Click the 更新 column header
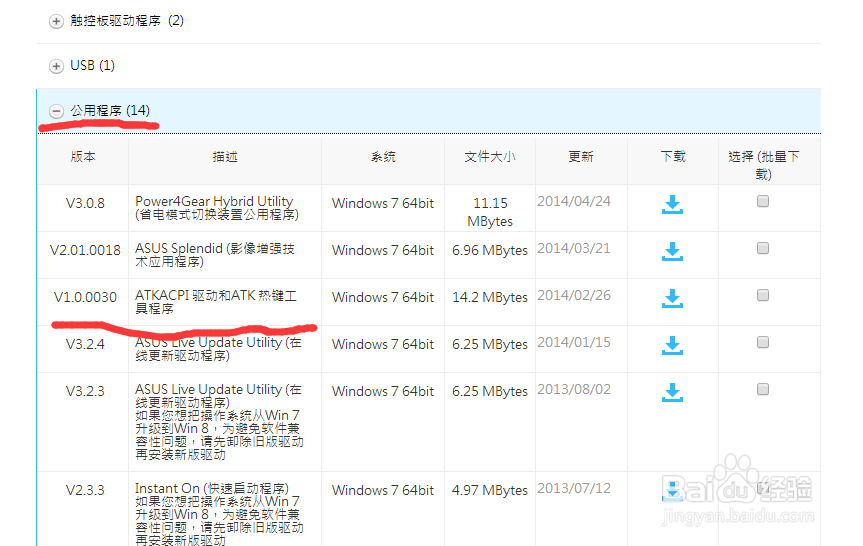 [581, 157]
